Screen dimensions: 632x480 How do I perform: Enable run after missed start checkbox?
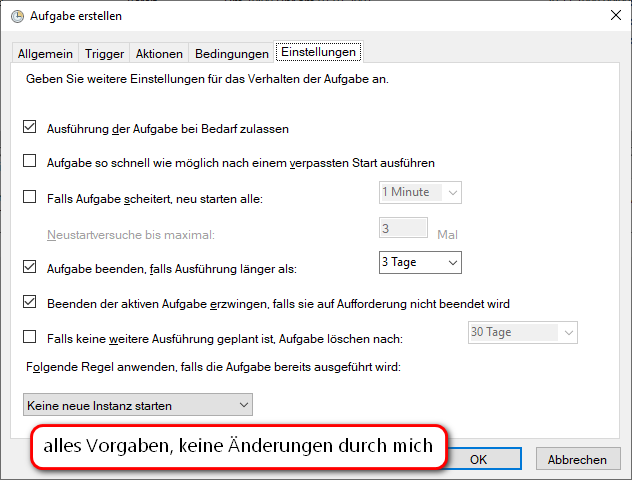pos(29,161)
